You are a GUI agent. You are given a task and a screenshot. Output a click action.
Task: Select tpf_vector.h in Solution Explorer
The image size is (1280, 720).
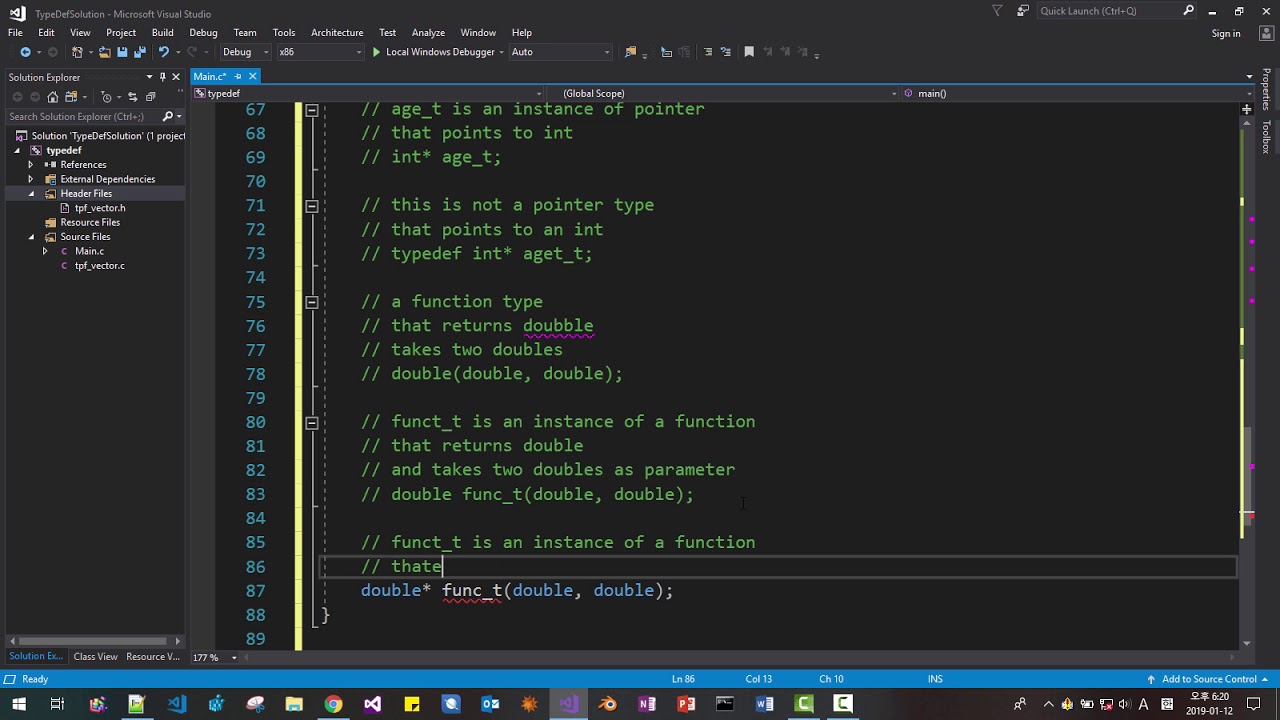point(99,208)
